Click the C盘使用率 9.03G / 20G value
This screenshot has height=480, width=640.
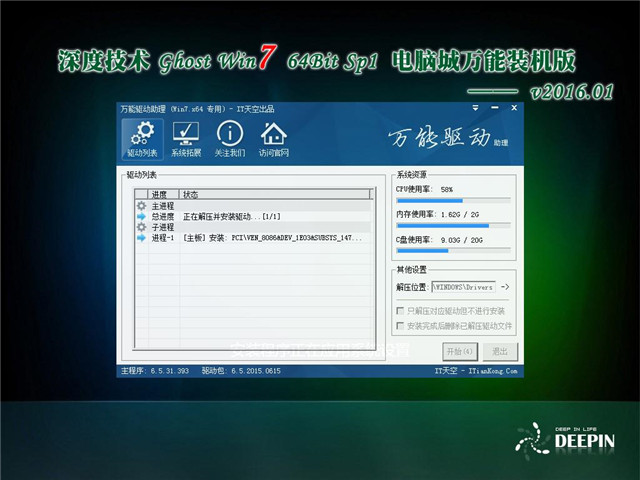point(462,240)
